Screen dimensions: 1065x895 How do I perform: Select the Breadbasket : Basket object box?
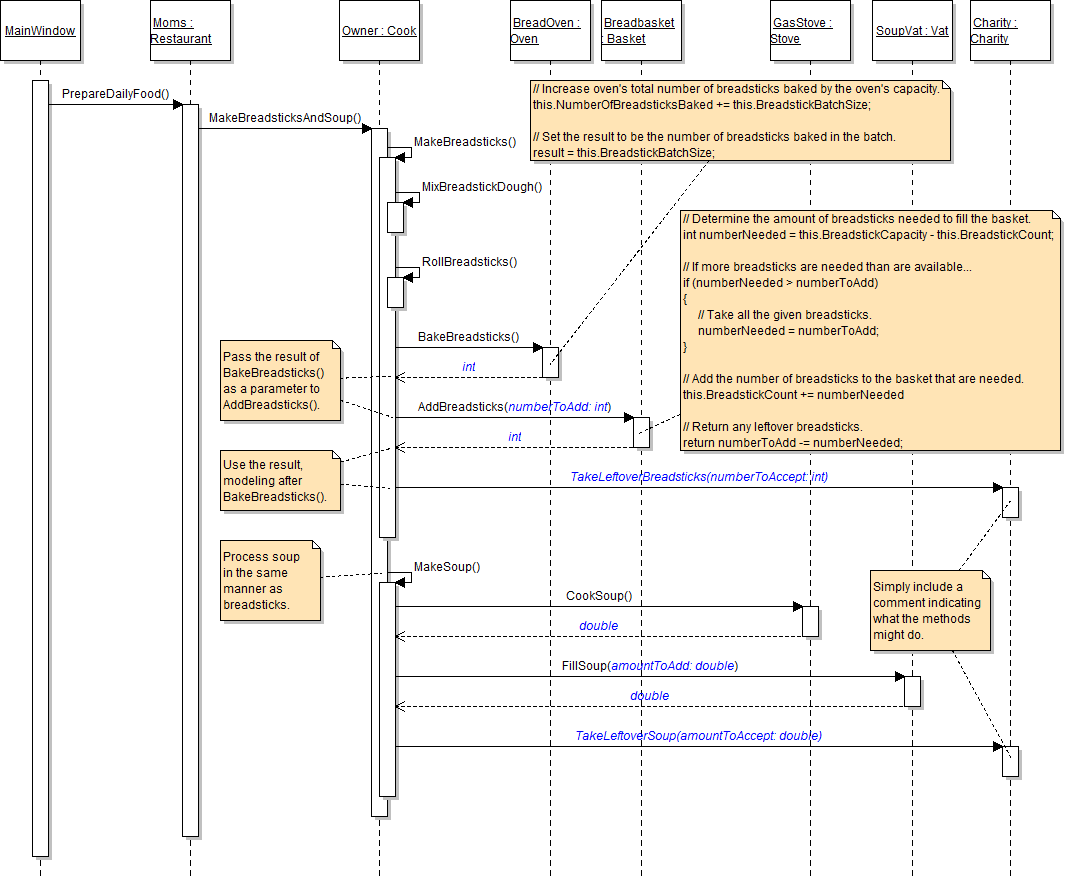(x=641, y=31)
